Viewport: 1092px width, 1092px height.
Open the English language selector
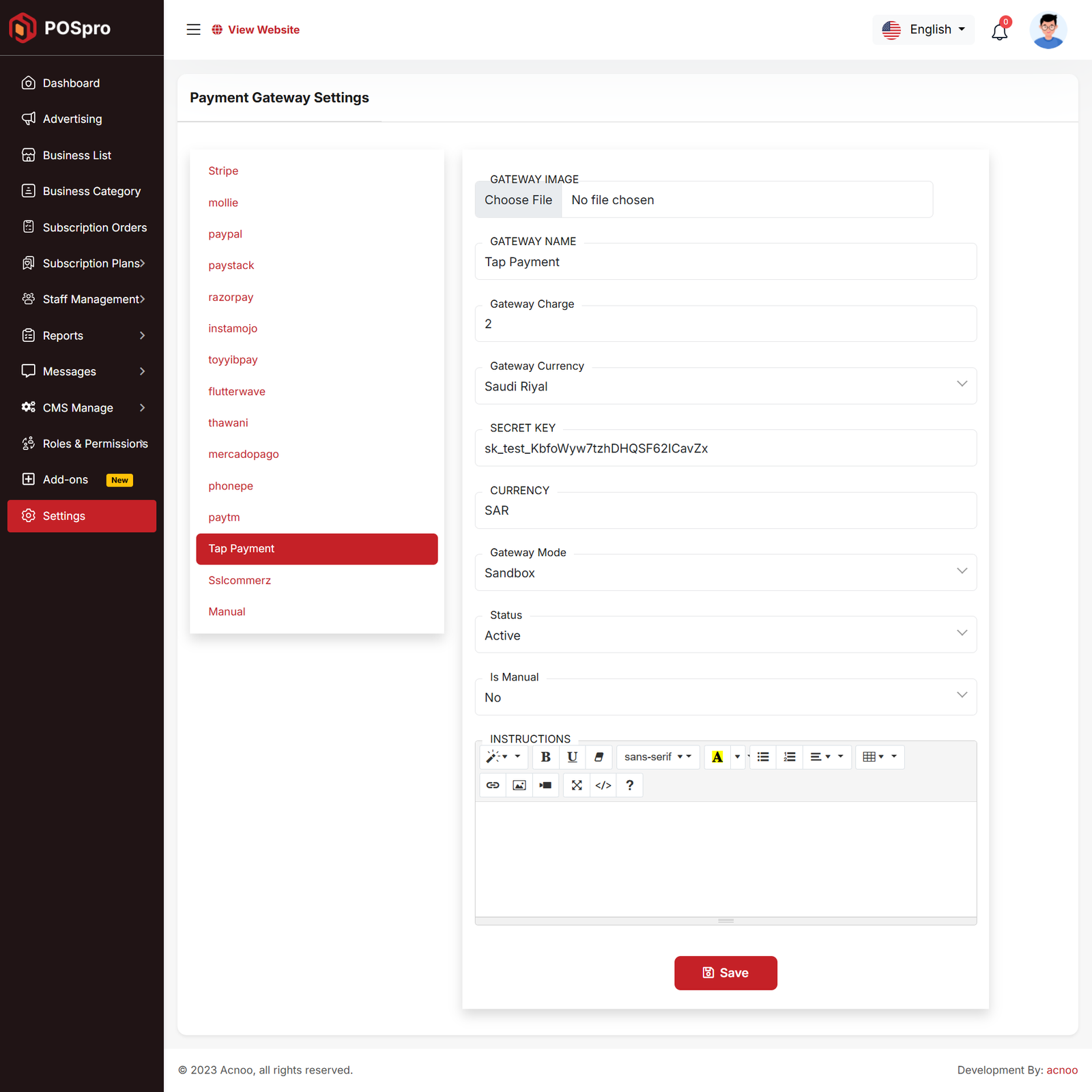click(923, 29)
